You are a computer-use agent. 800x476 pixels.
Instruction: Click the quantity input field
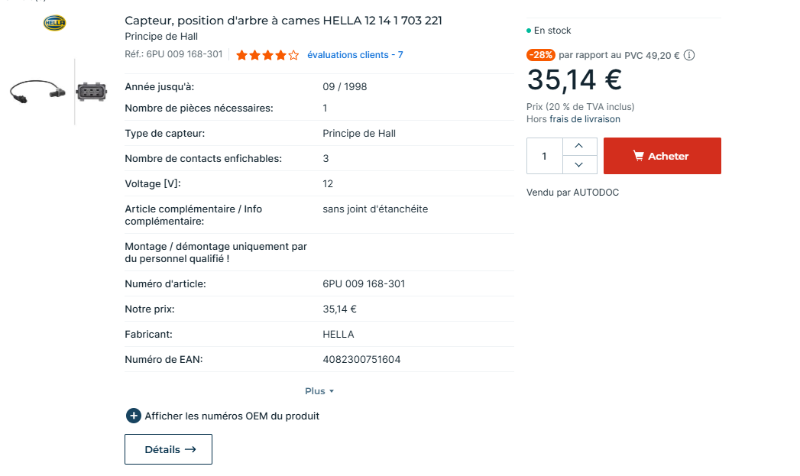544,156
